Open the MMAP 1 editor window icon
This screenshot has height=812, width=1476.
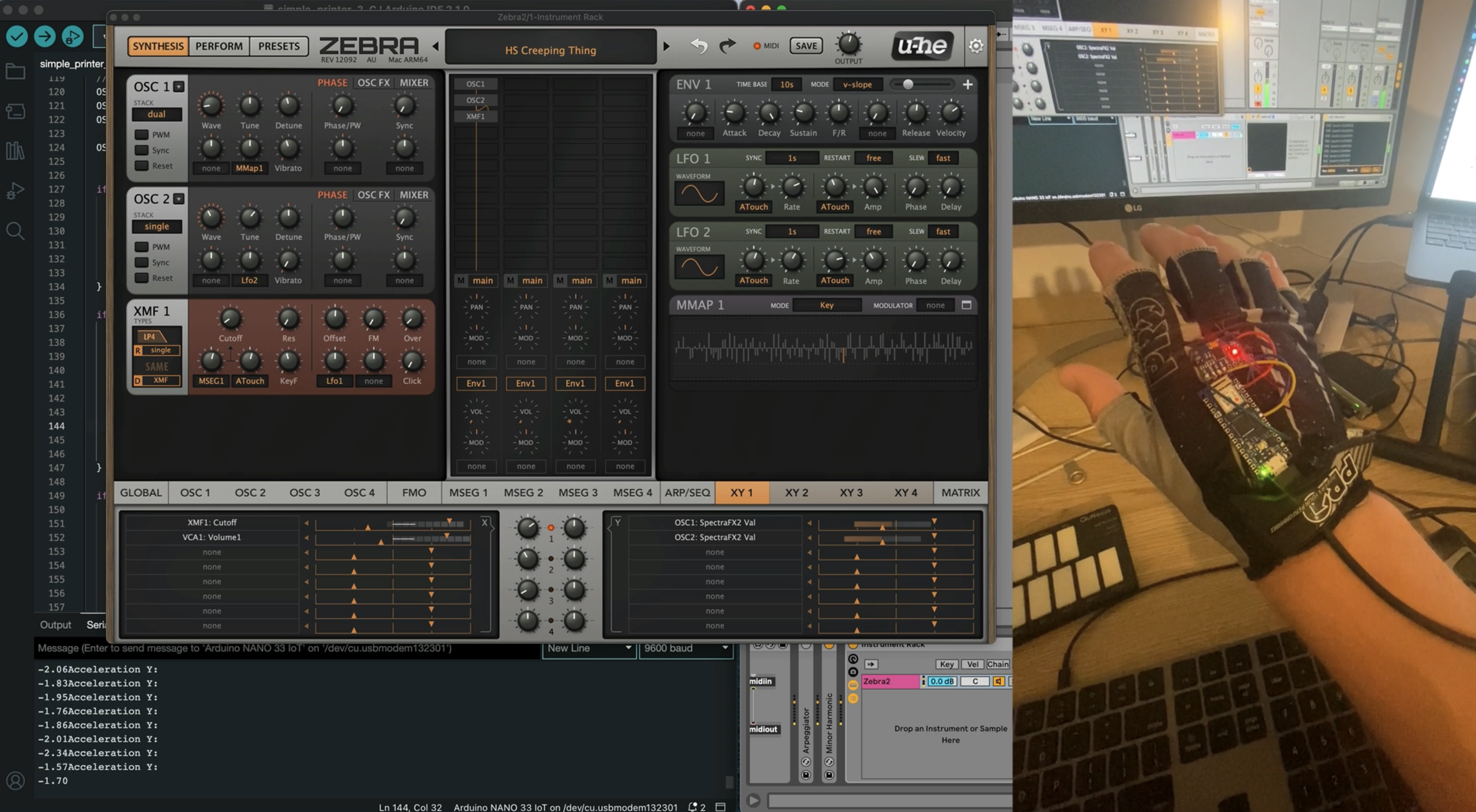coord(966,305)
